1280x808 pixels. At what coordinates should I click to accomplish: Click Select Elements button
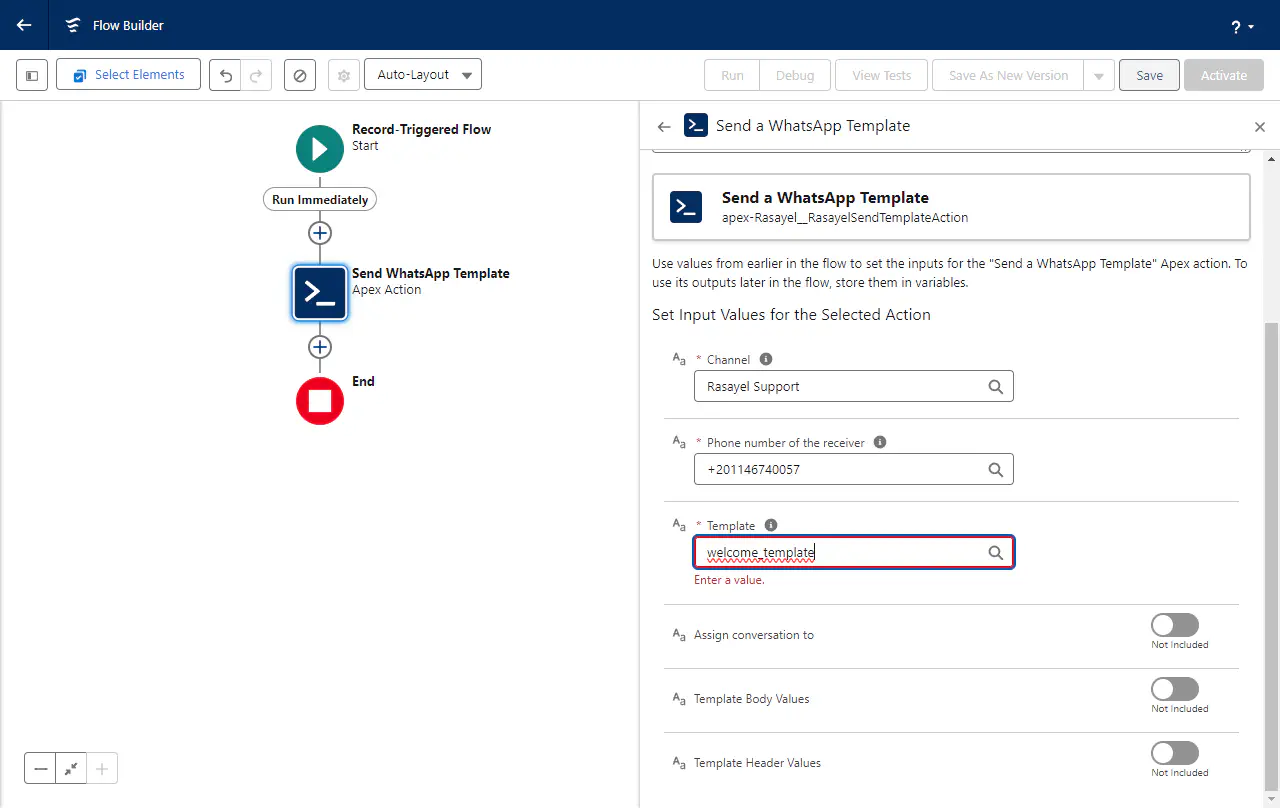[x=128, y=75]
